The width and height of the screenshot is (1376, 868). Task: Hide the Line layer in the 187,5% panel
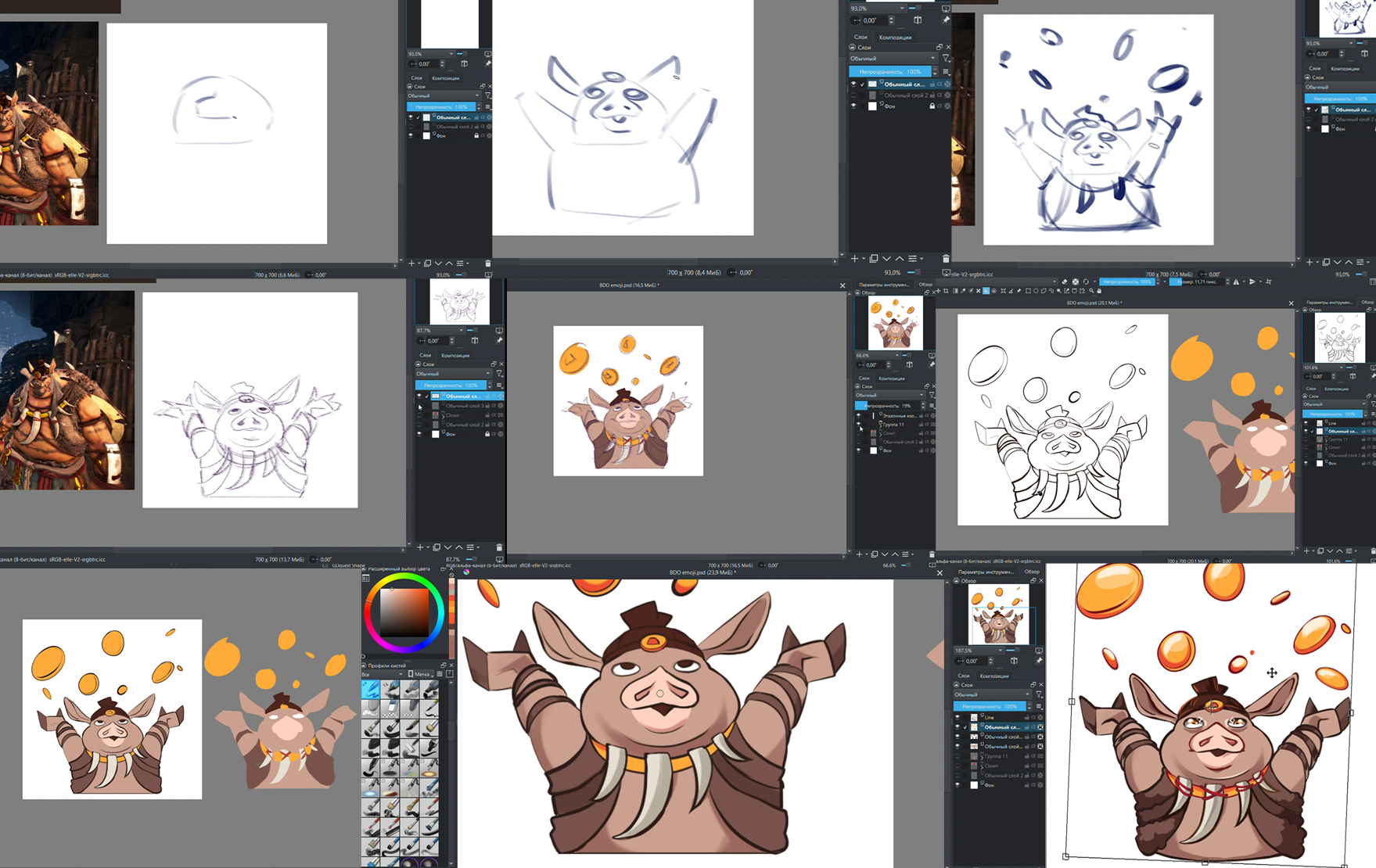coord(957,717)
